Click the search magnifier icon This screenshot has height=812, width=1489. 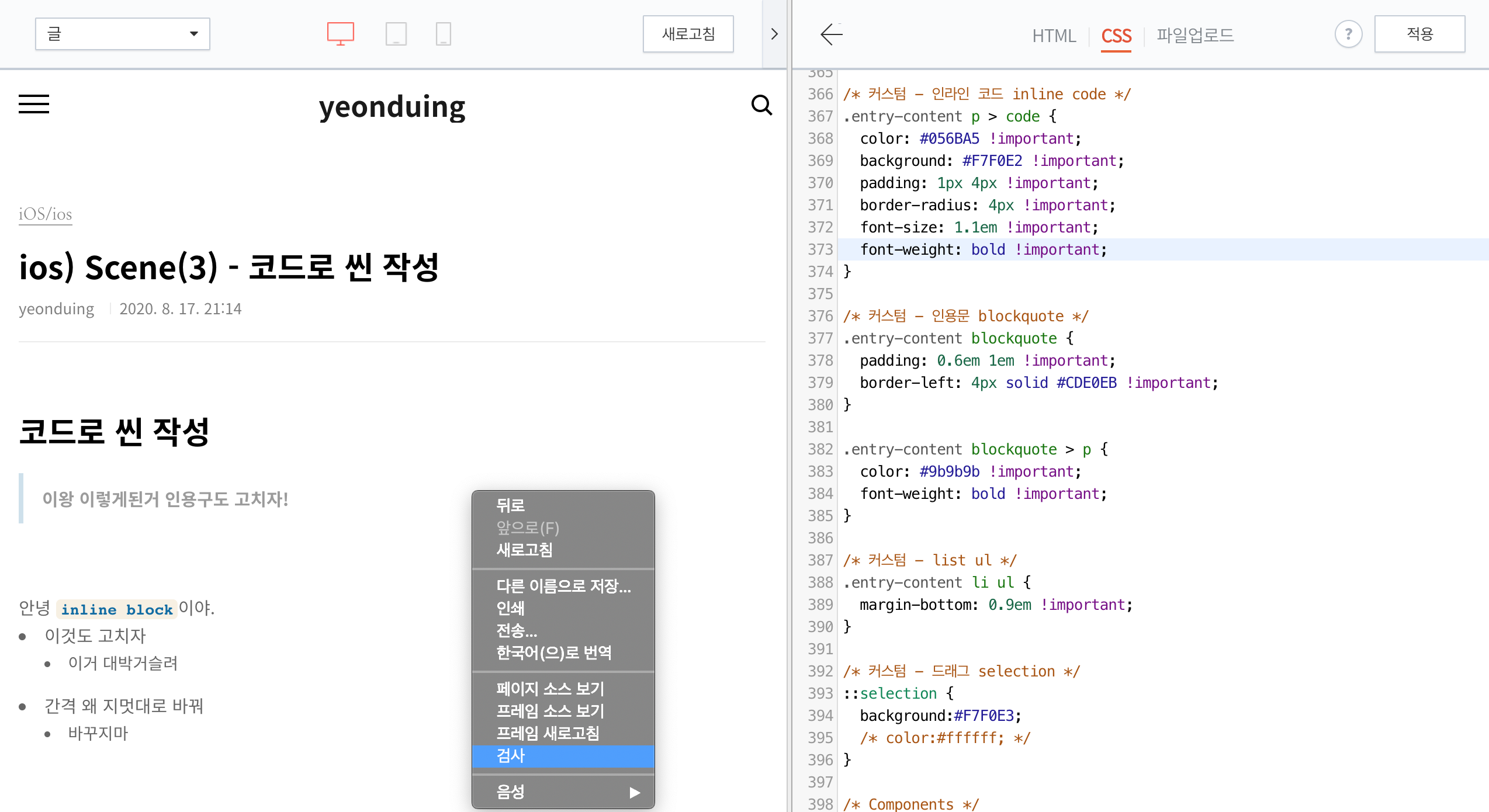[761, 105]
